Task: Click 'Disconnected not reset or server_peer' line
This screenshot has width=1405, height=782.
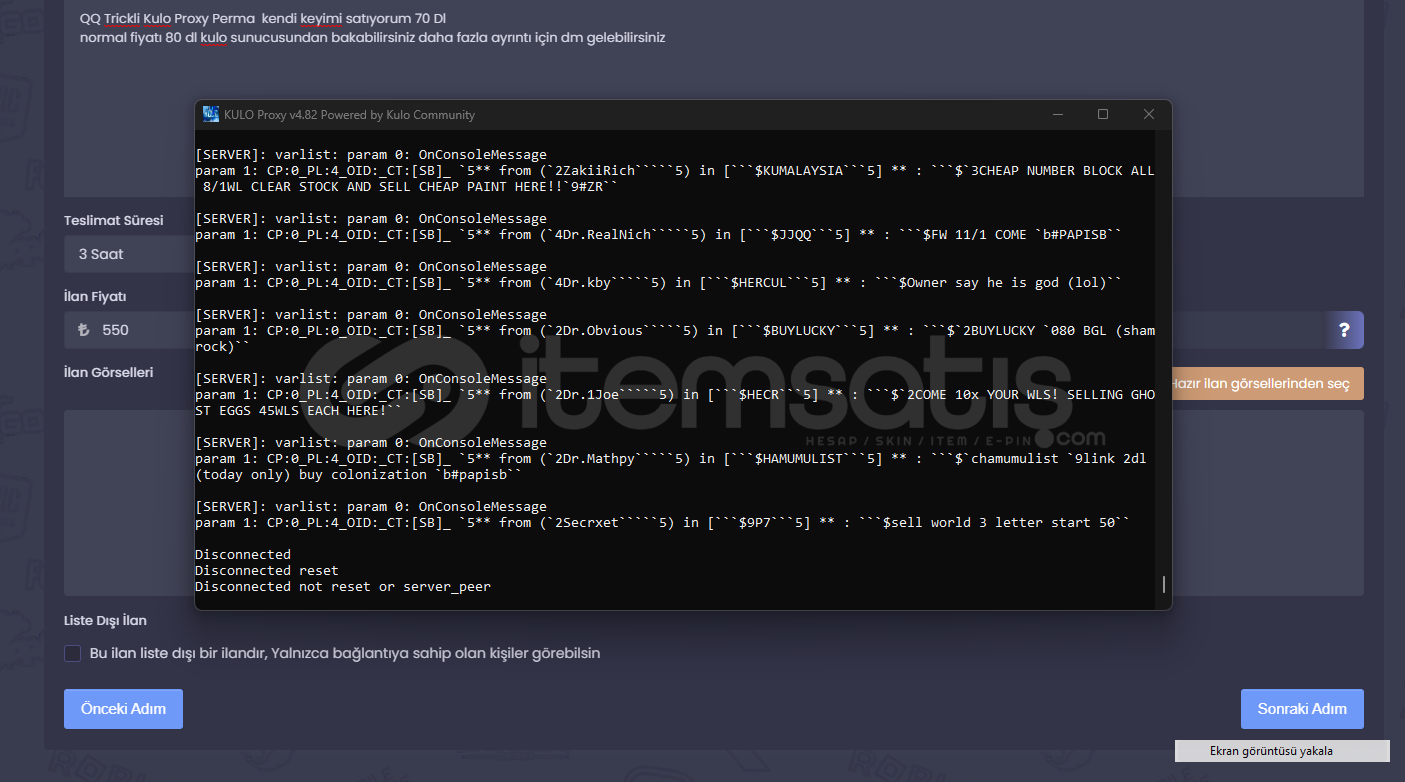Action: tap(343, 587)
